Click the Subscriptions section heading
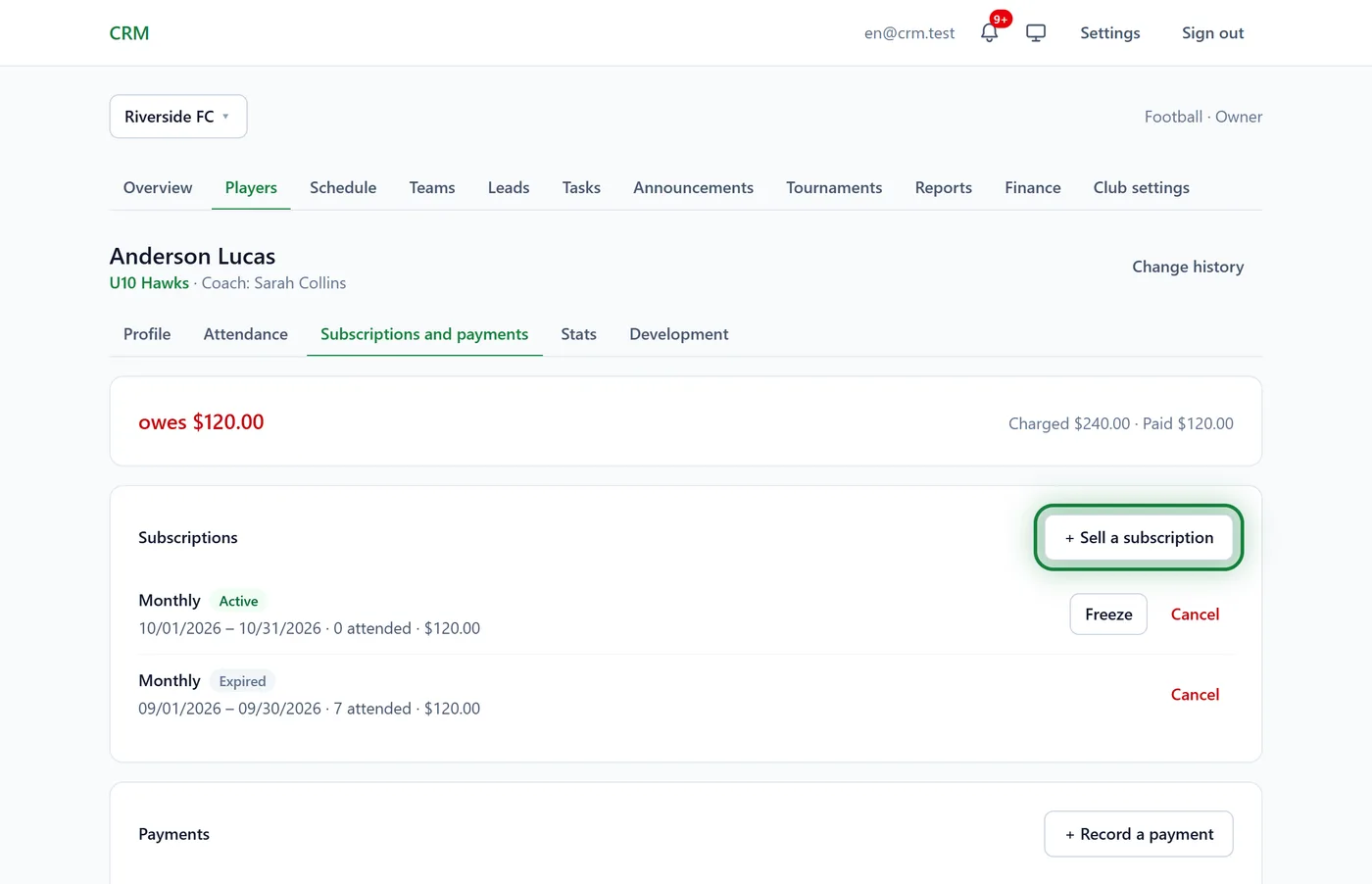The width and height of the screenshot is (1372, 884). (x=188, y=538)
